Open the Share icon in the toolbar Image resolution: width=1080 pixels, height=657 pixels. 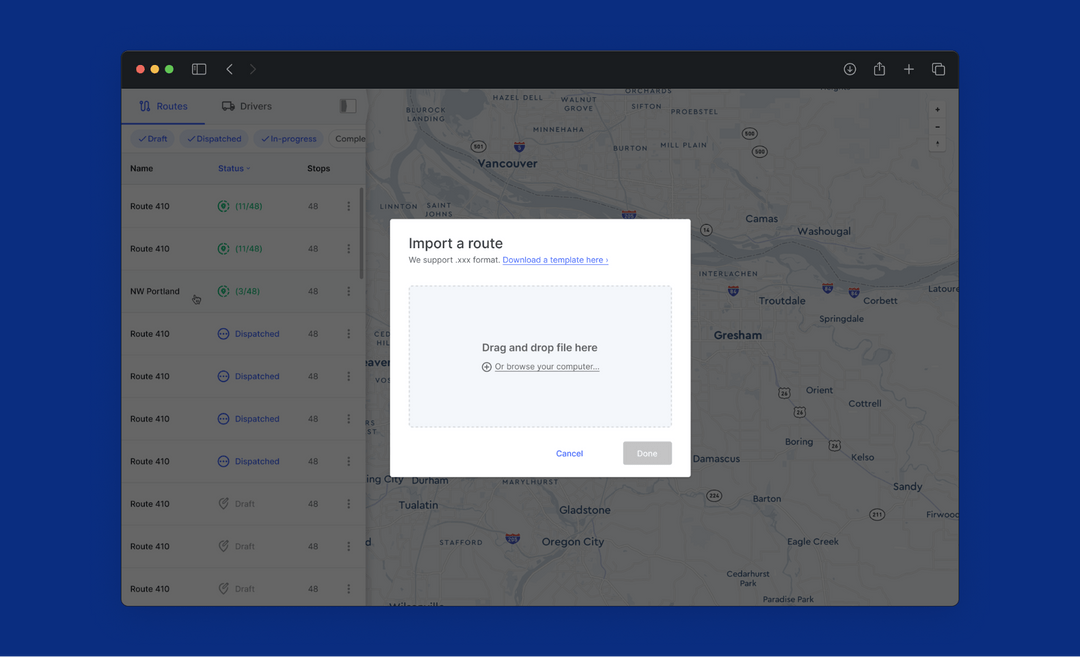879,69
